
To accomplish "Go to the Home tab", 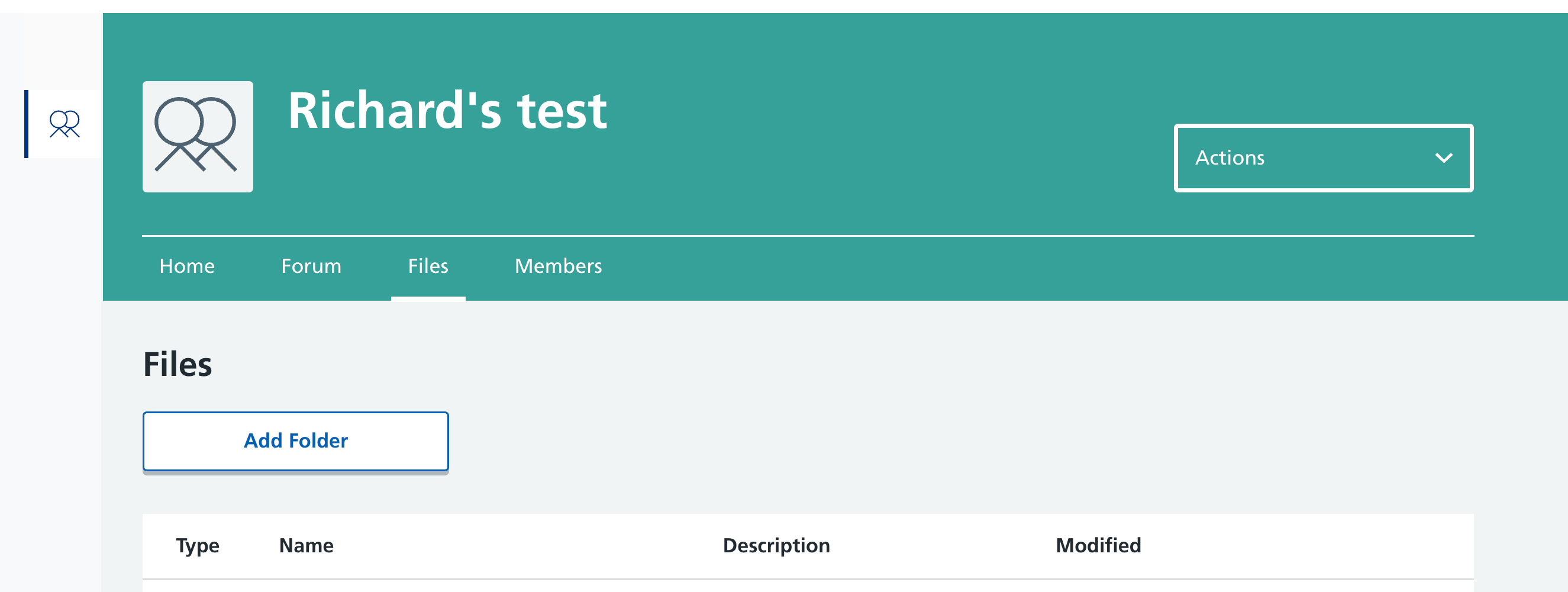I will [x=187, y=266].
